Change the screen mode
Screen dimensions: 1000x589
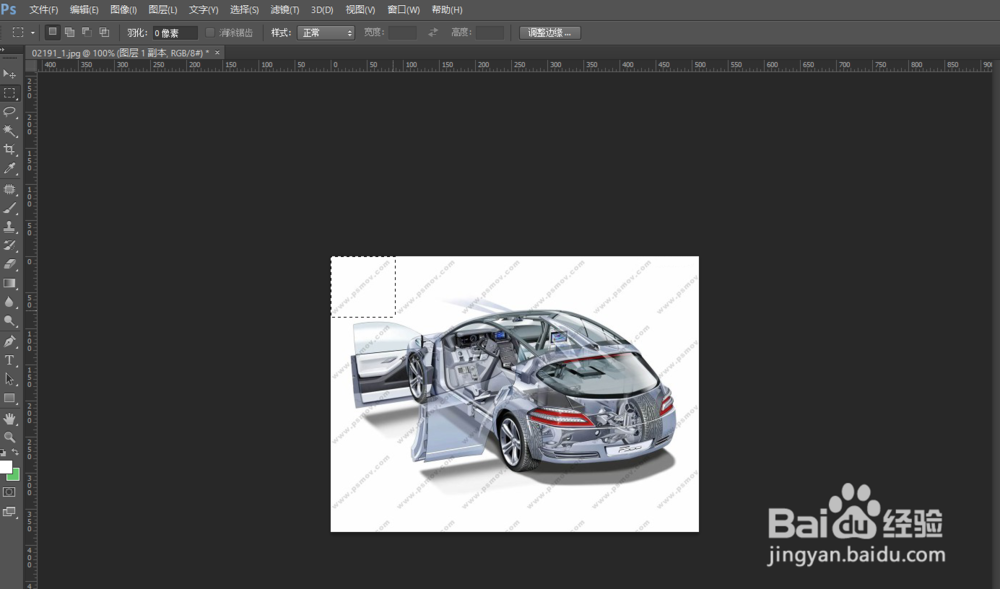coord(9,512)
